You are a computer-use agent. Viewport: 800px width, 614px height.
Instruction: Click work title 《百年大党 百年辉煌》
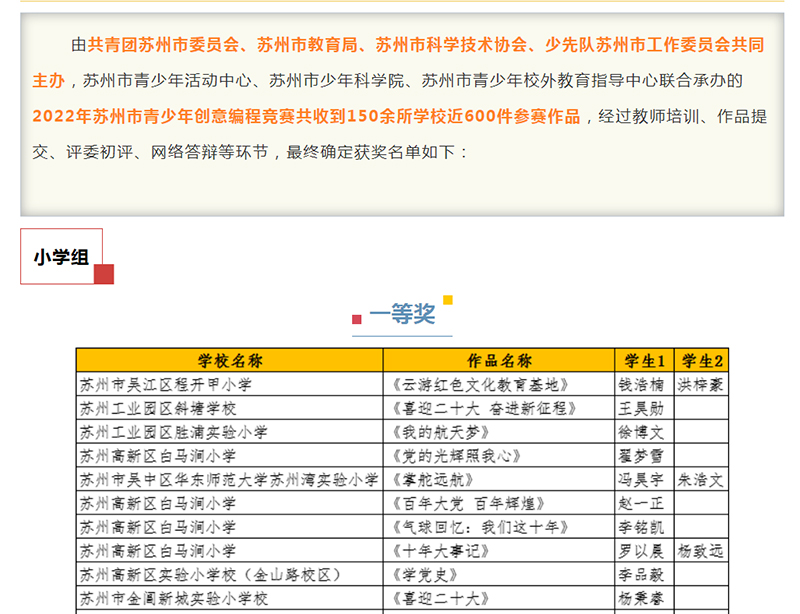pyautogui.click(x=468, y=504)
